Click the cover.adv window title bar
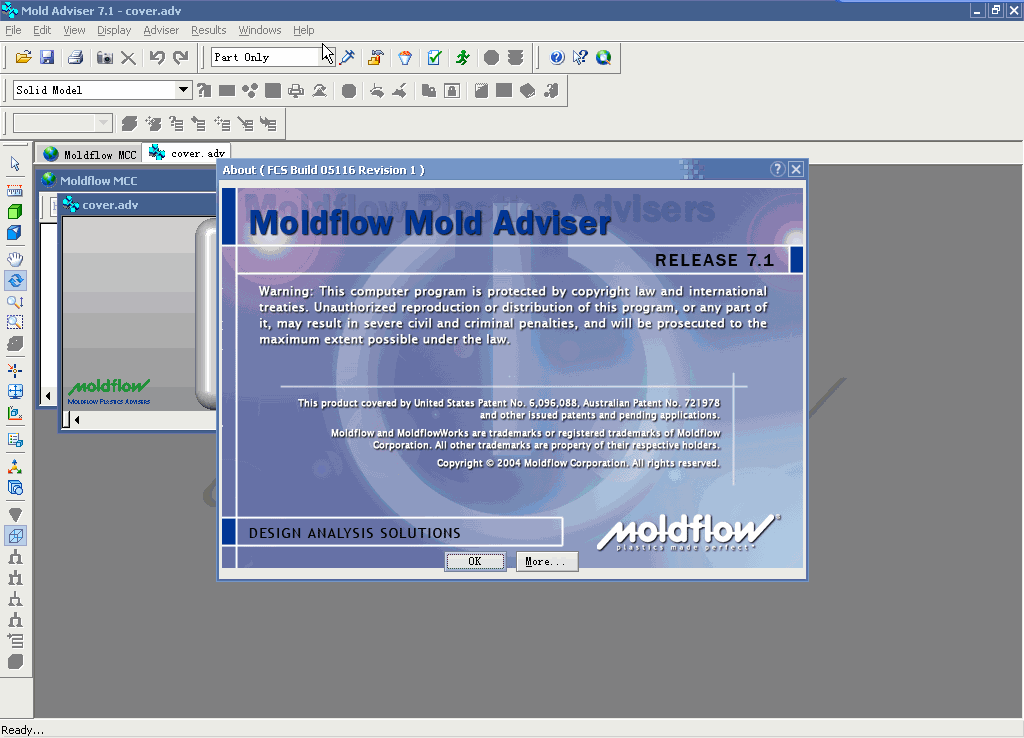The image size is (1024, 738). point(137,205)
